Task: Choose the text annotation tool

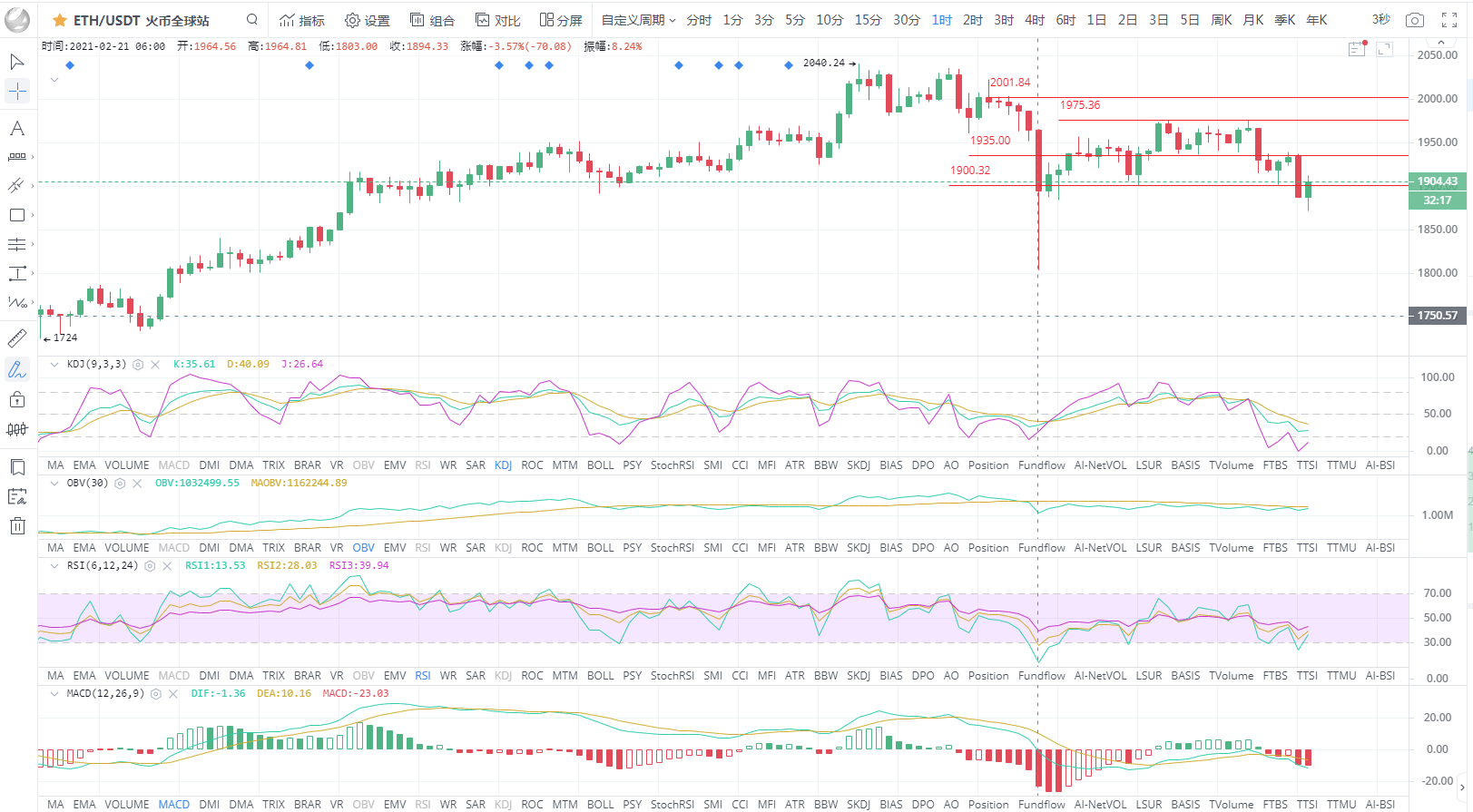Action: pos(17,129)
